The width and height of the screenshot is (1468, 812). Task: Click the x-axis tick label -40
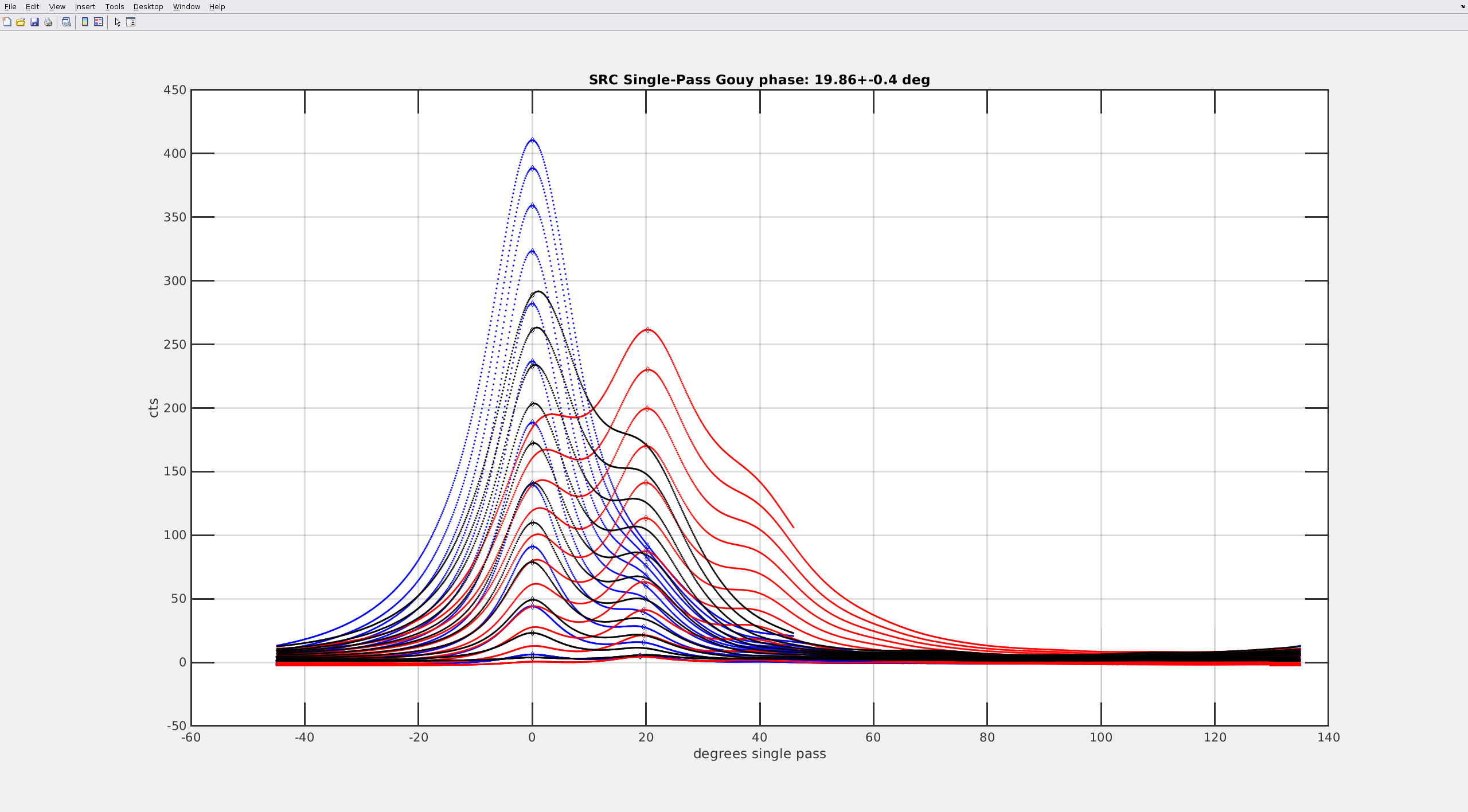click(x=304, y=737)
